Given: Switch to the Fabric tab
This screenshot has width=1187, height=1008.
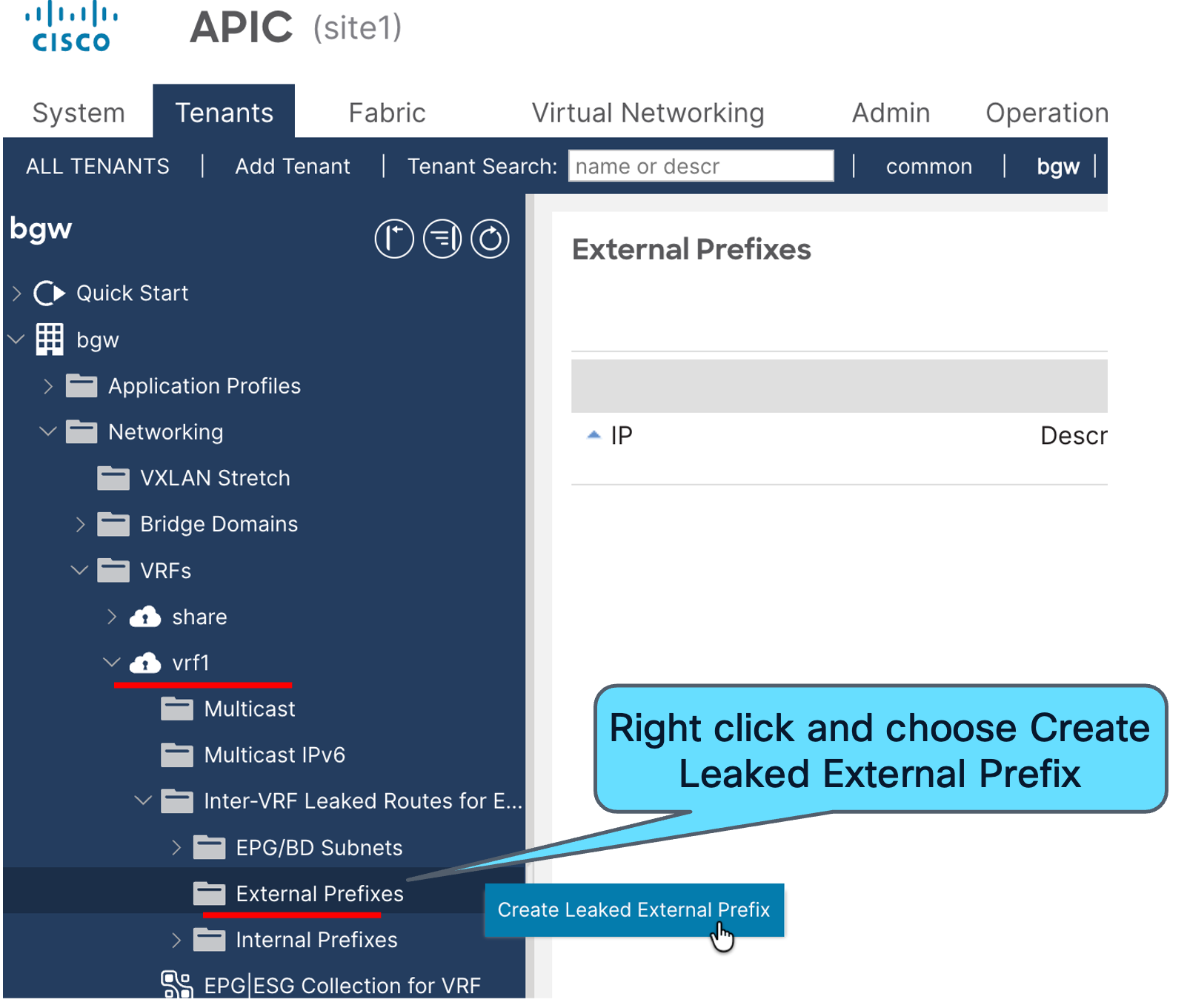Looking at the screenshot, I should (x=387, y=113).
